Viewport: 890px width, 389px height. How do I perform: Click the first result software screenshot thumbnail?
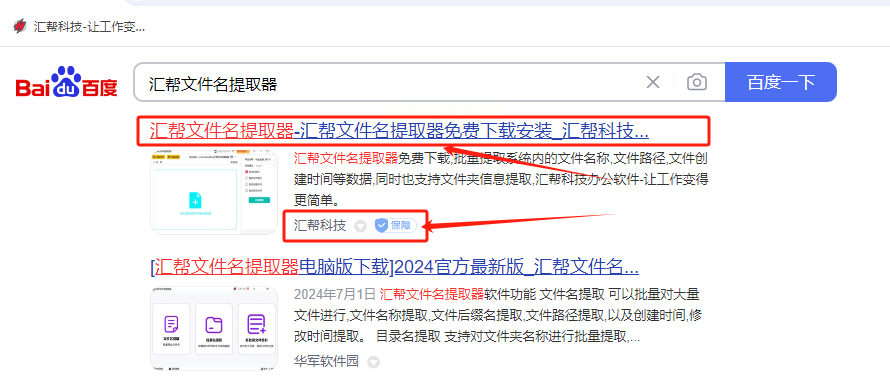point(214,192)
